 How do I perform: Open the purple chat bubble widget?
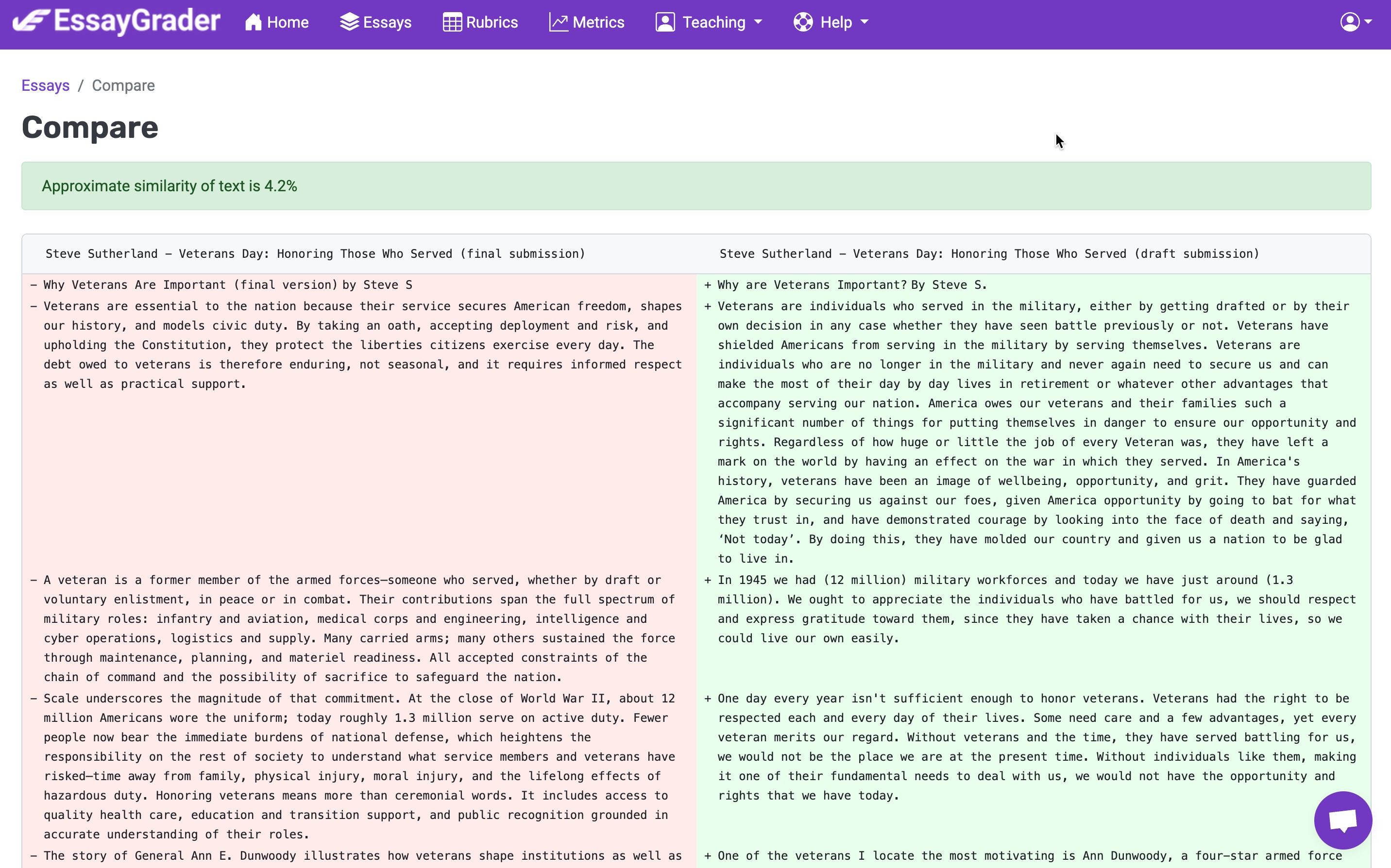point(1343,820)
